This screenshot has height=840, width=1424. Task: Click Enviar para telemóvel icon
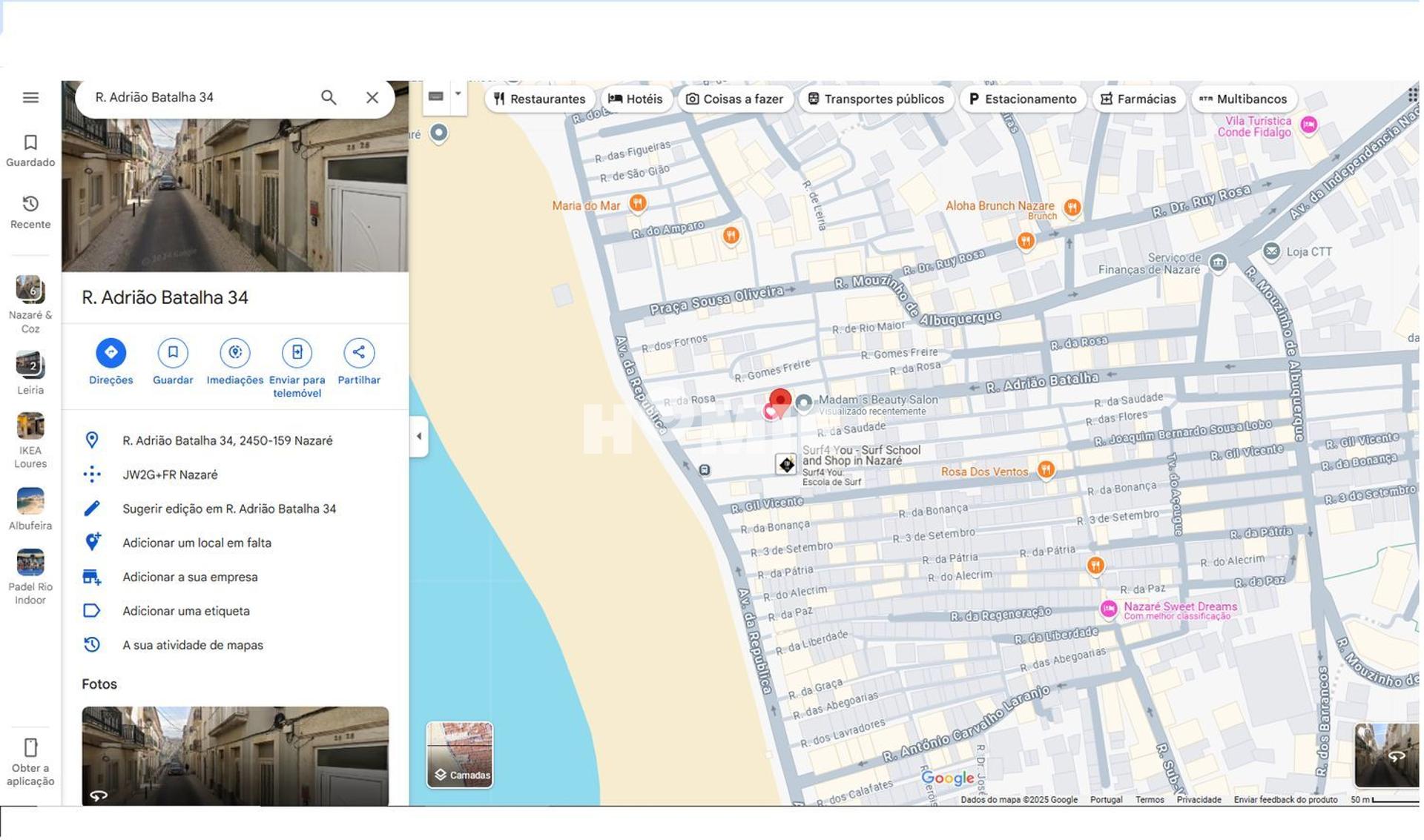coord(297,353)
